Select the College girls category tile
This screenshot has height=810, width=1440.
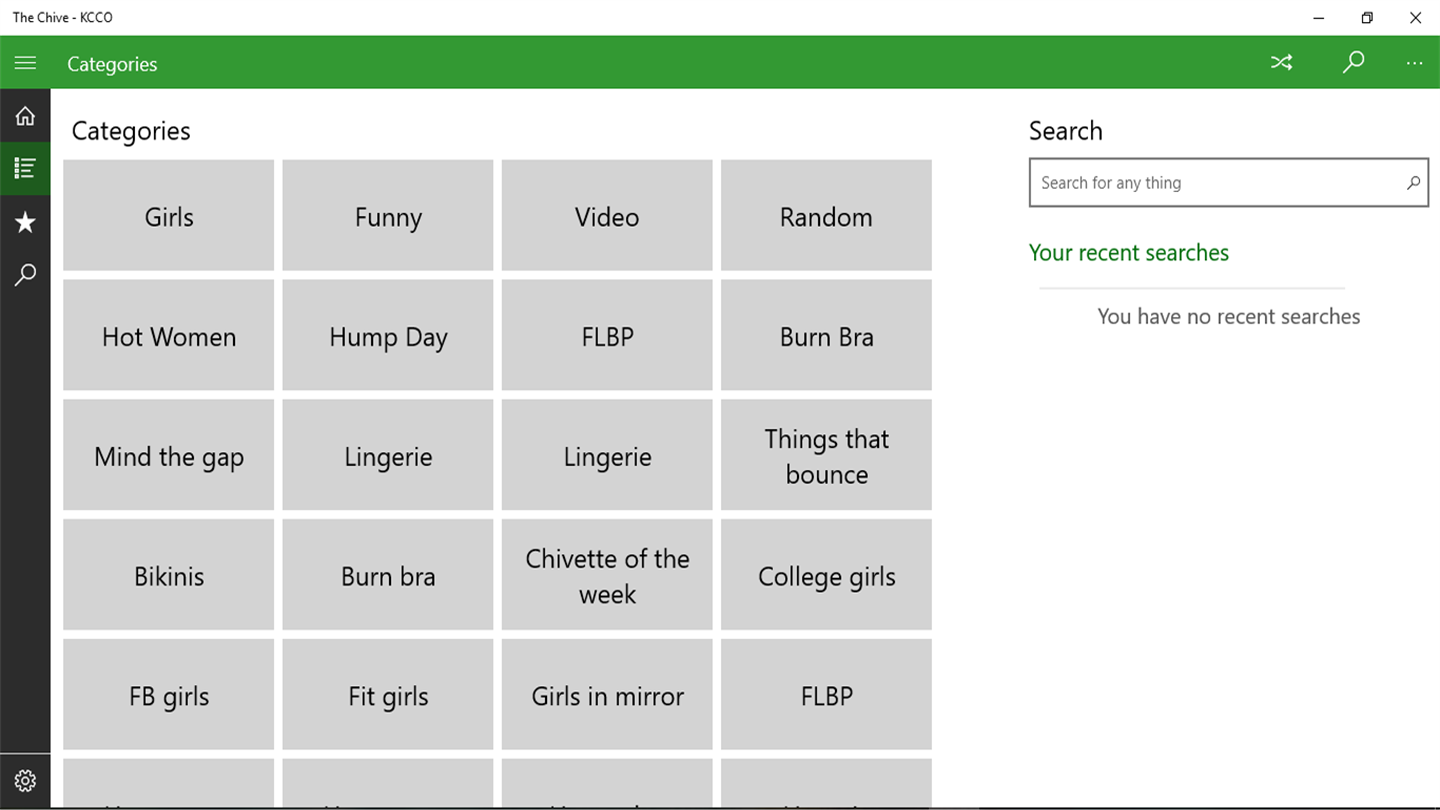[826, 575]
